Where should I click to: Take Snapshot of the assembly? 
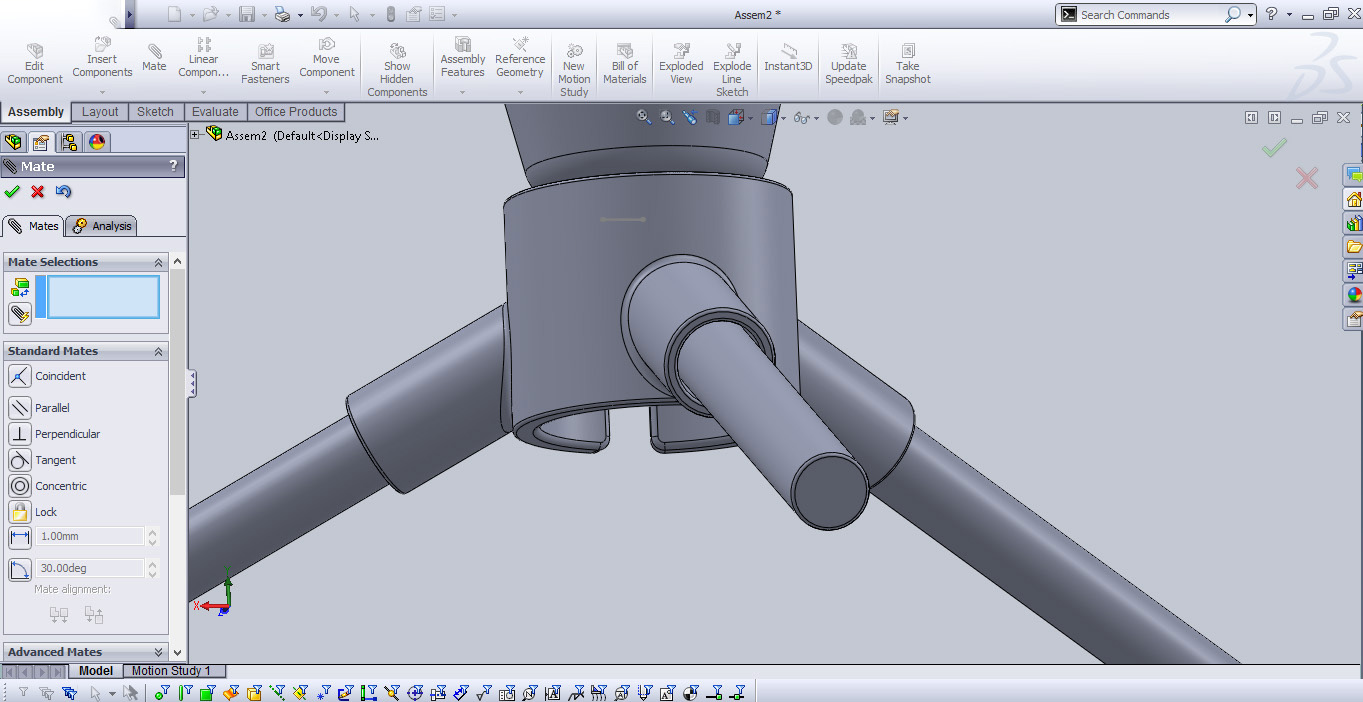907,64
